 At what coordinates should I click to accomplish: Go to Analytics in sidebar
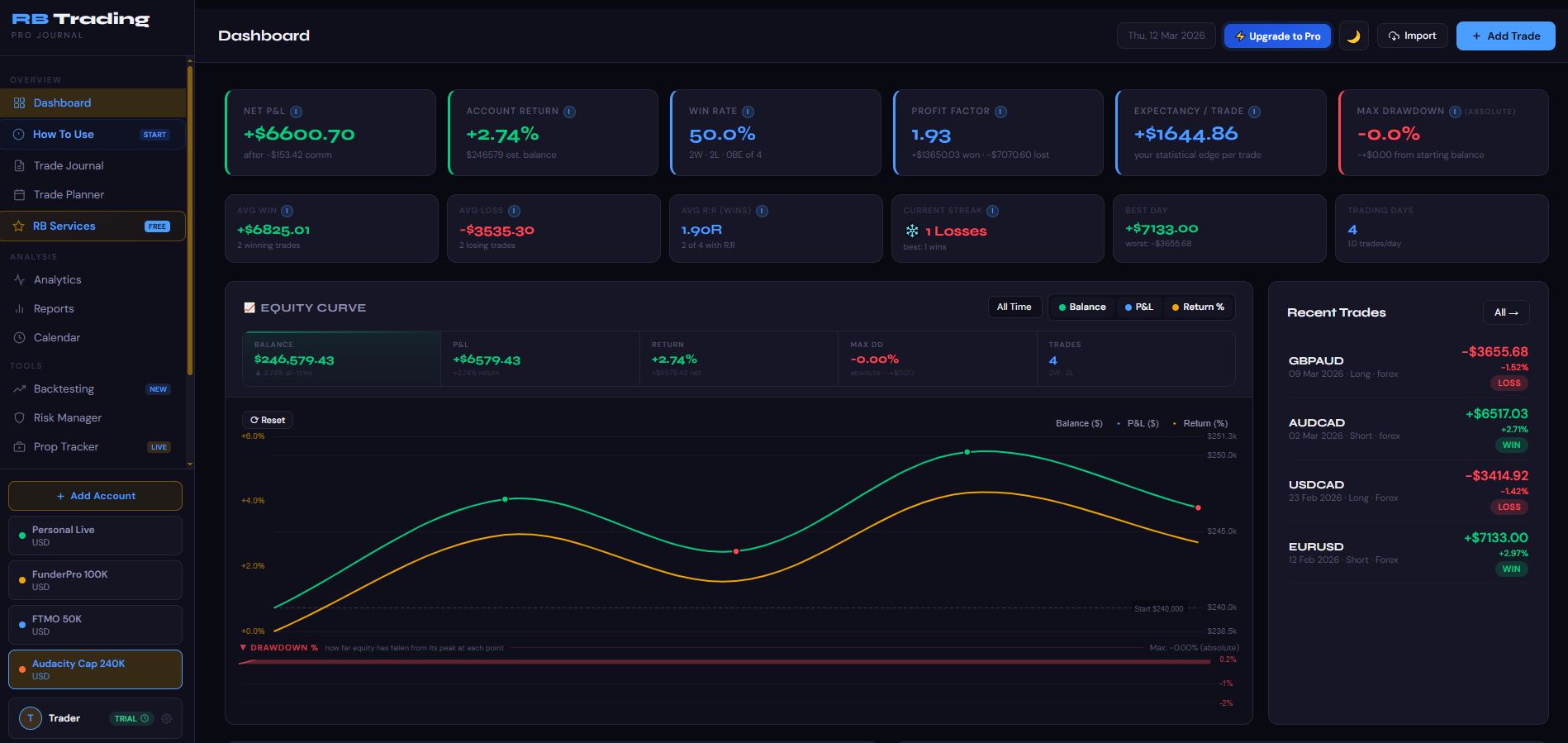pos(57,279)
